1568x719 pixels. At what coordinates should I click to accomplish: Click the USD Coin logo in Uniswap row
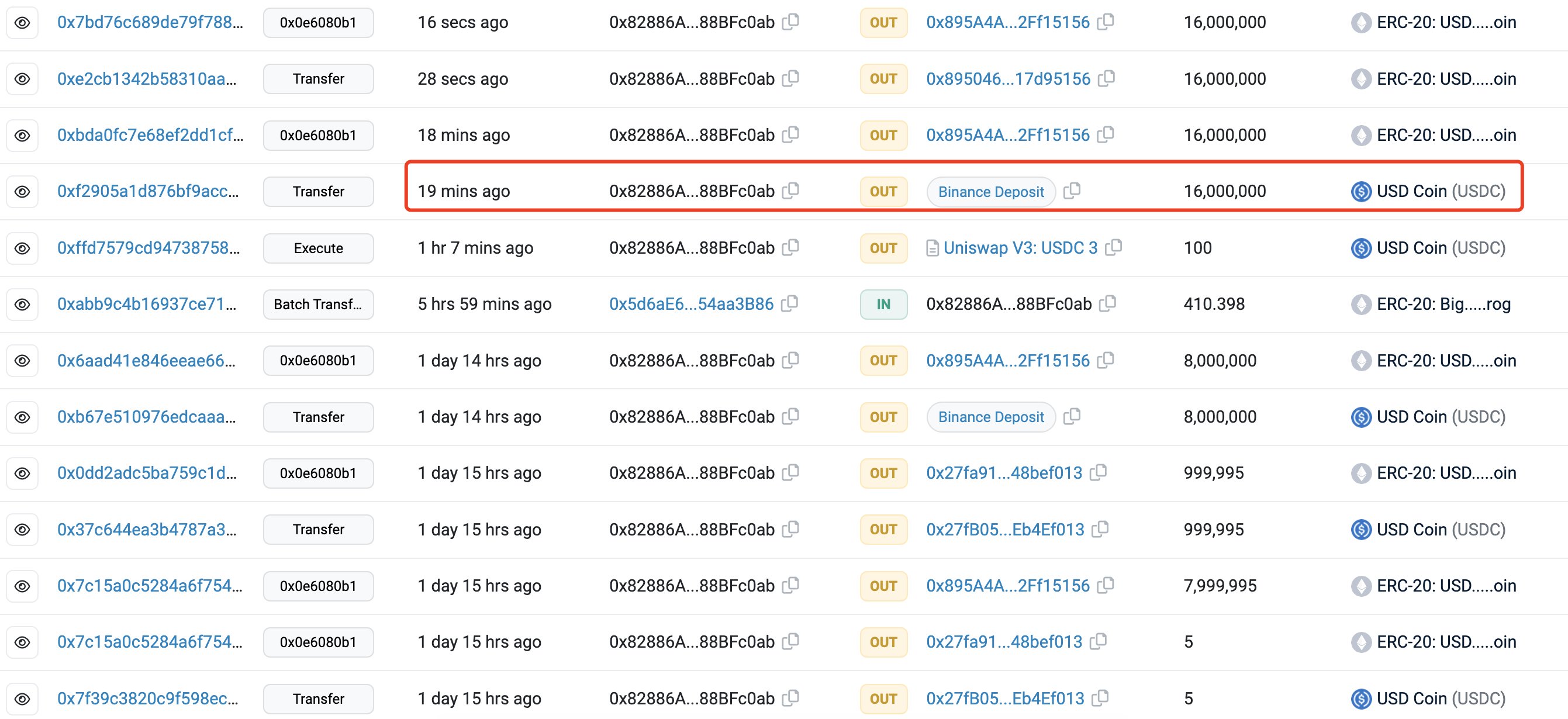(1360, 248)
